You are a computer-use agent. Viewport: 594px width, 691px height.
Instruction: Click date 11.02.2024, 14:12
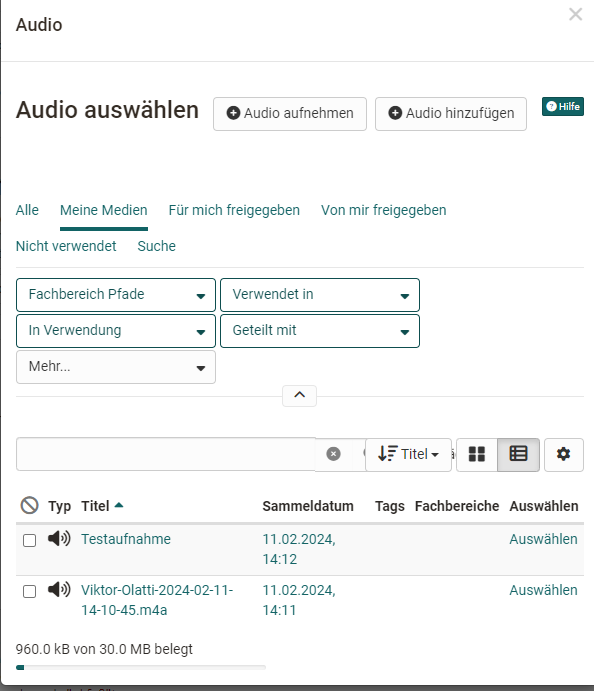click(299, 549)
